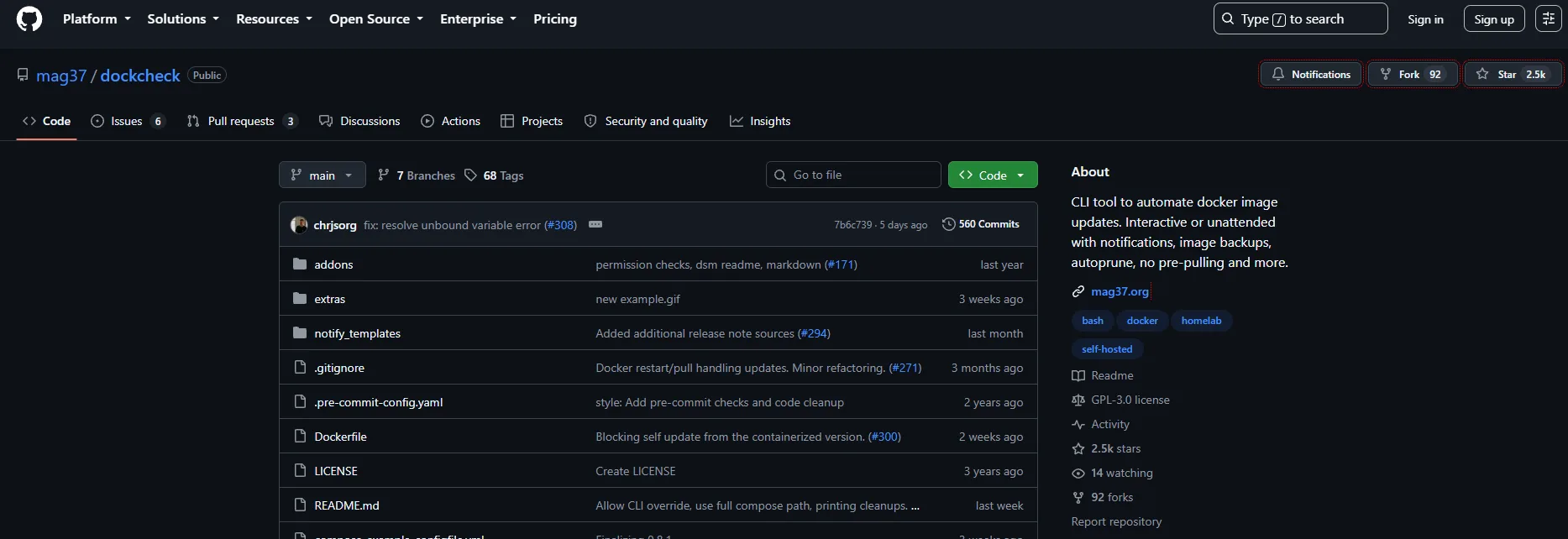Click the Go to file input

tap(853, 175)
